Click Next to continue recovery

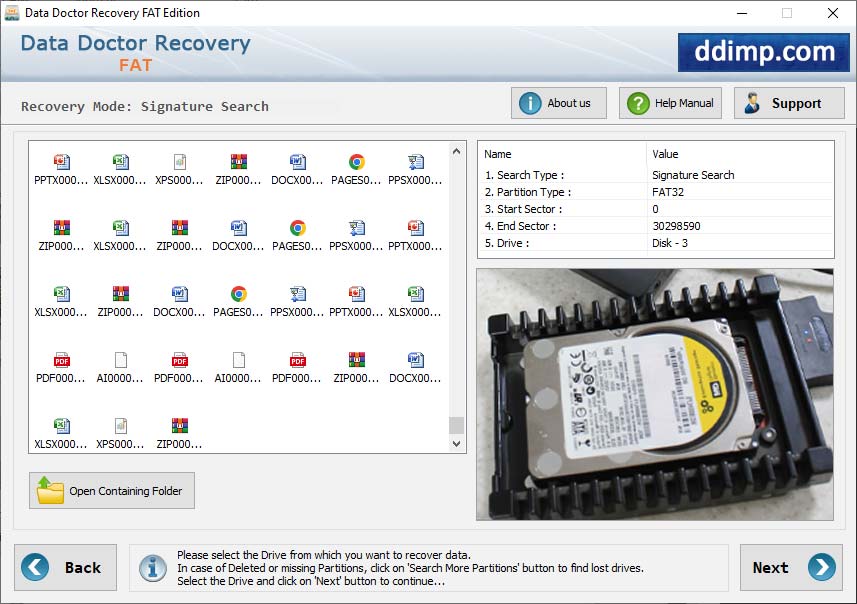coord(790,567)
